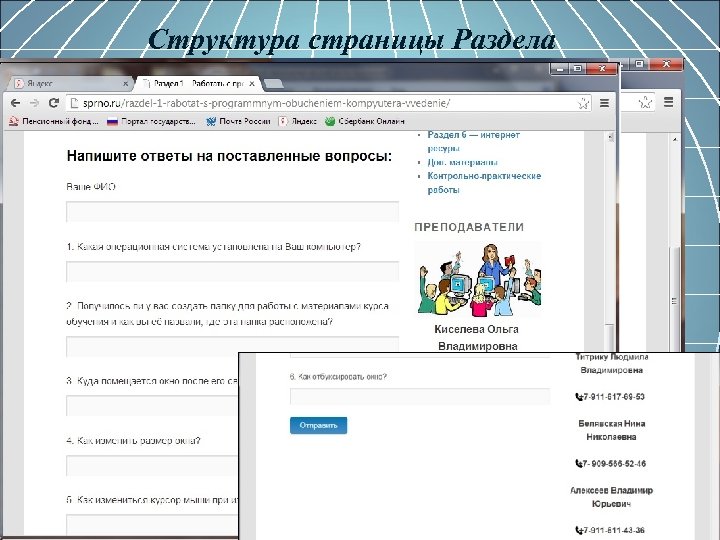Screen dimensions: 720x540
Task: Click phone number 7-911-617-69-53
Action: click(610, 397)
